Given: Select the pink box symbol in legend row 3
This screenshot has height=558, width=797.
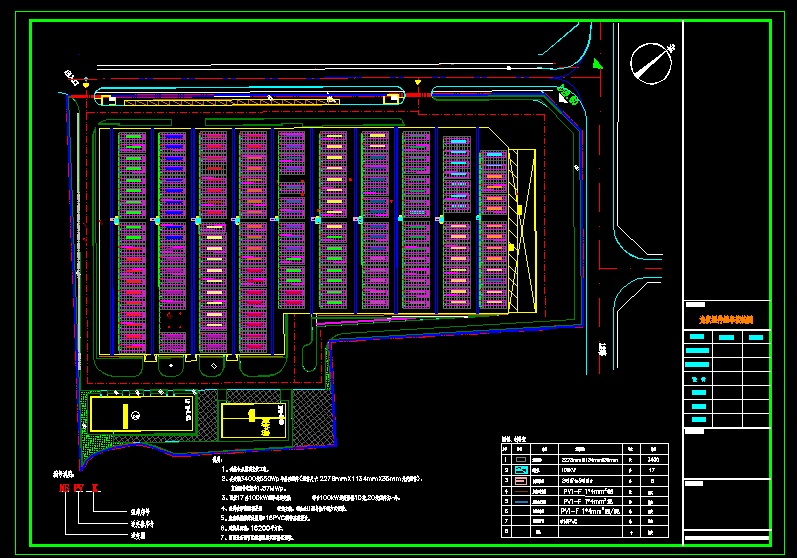Looking at the screenshot, I should click(521, 481).
